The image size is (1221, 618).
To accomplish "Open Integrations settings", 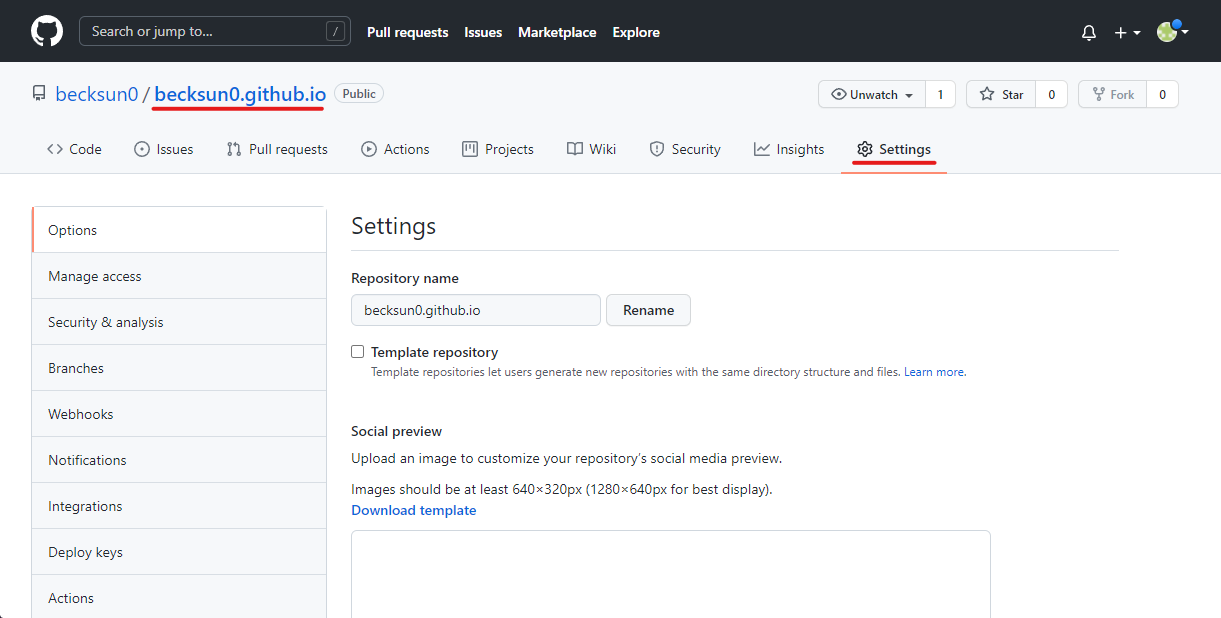I will click(x=179, y=506).
